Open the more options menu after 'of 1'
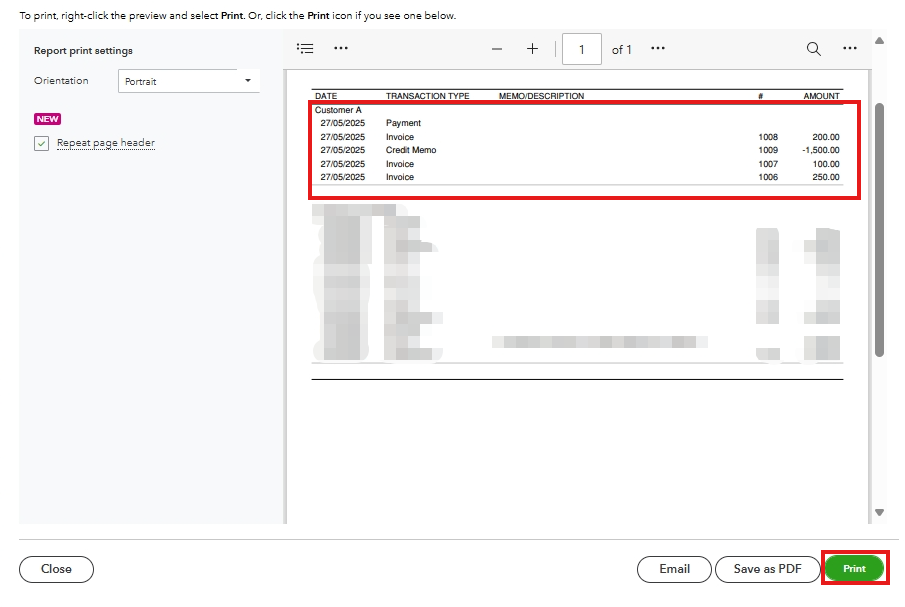This screenshot has height=607, width=905. click(658, 48)
